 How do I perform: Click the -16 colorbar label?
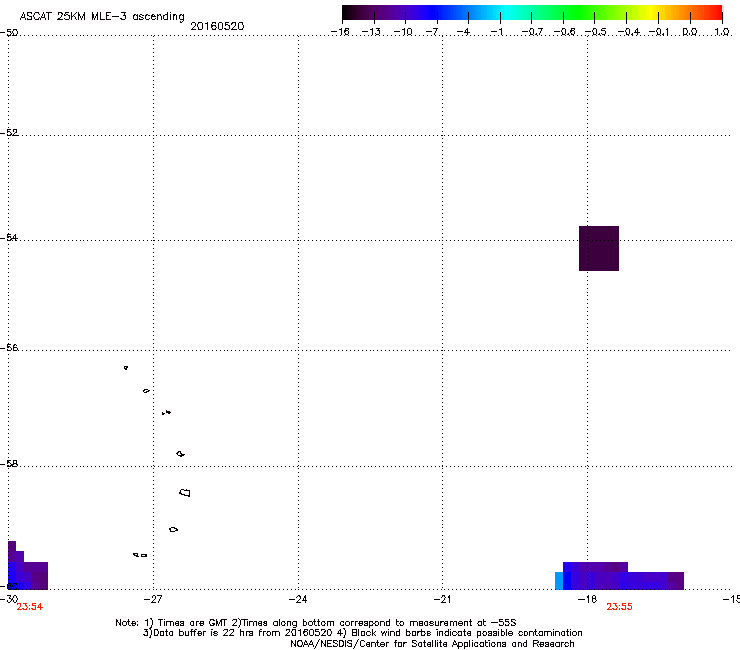340,32
